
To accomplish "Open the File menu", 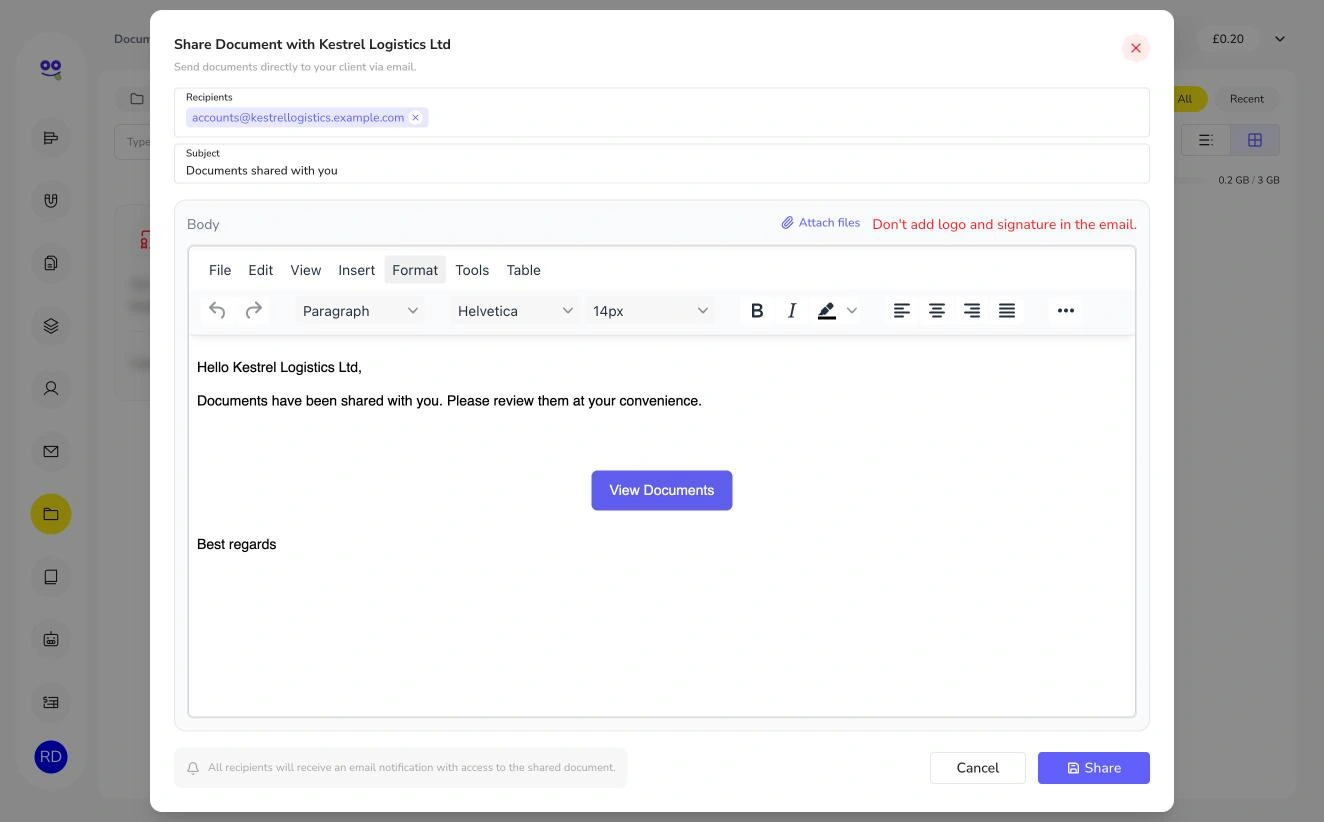I will 220,270.
